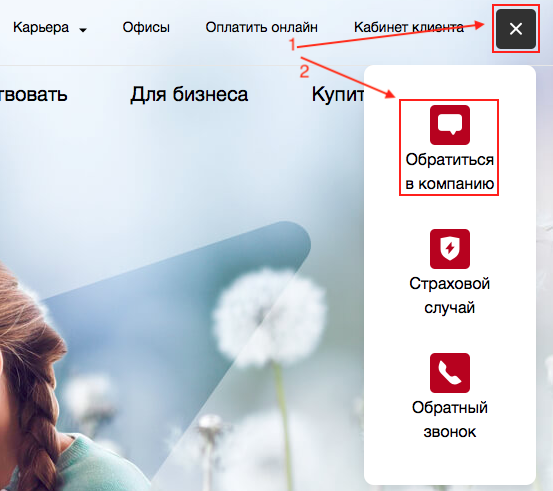Choose the "Обратный звонок" text label
The height and width of the screenshot is (491, 553).
click(x=450, y=420)
